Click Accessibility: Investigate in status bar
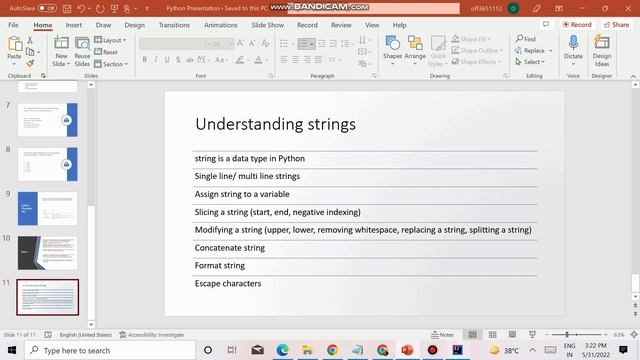 click(x=151, y=335)
